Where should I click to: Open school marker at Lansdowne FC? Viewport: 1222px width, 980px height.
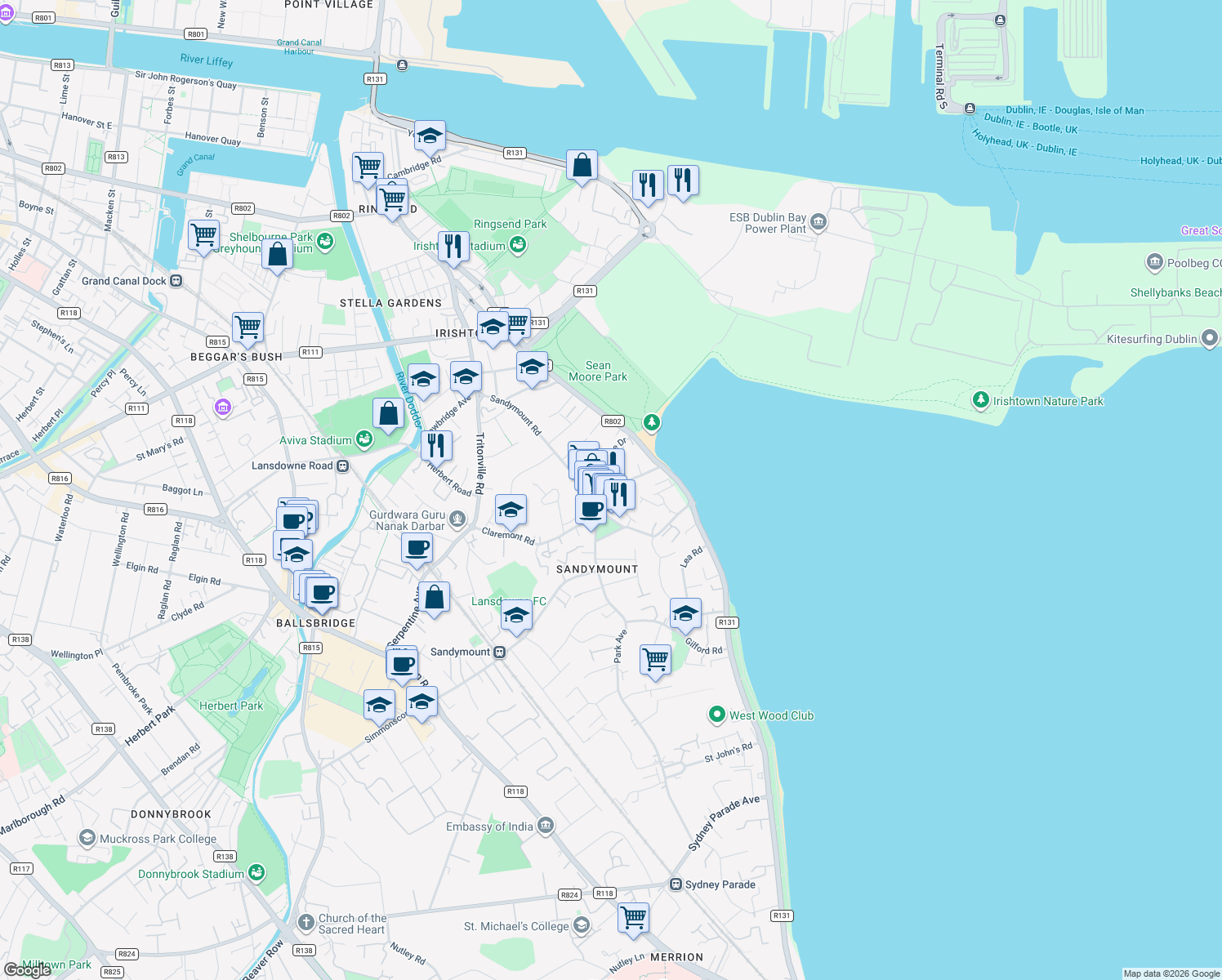click(x=516, y=615)
